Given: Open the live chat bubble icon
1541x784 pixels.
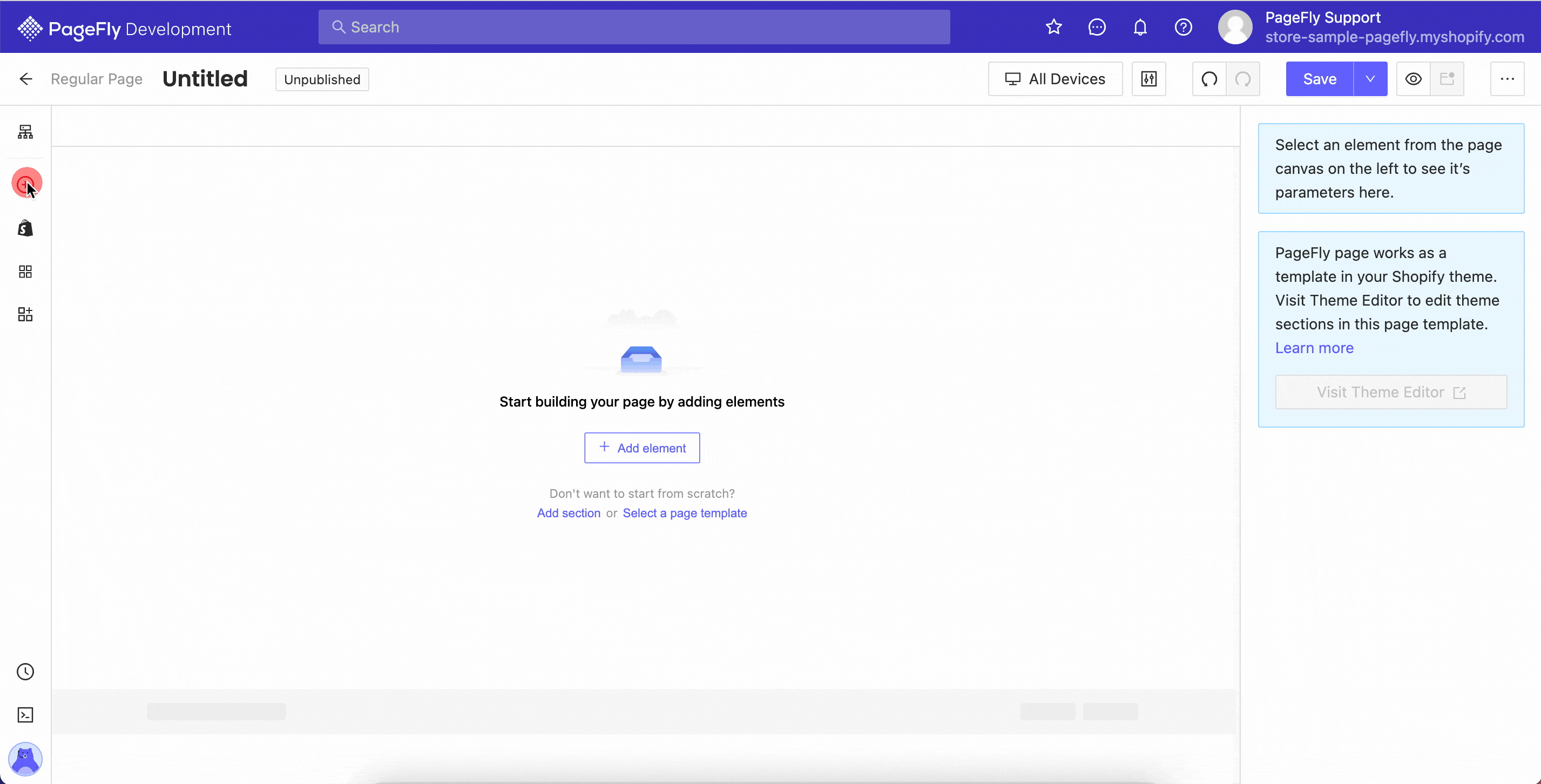Looking at the screenshot, I should pos(1097,27).
